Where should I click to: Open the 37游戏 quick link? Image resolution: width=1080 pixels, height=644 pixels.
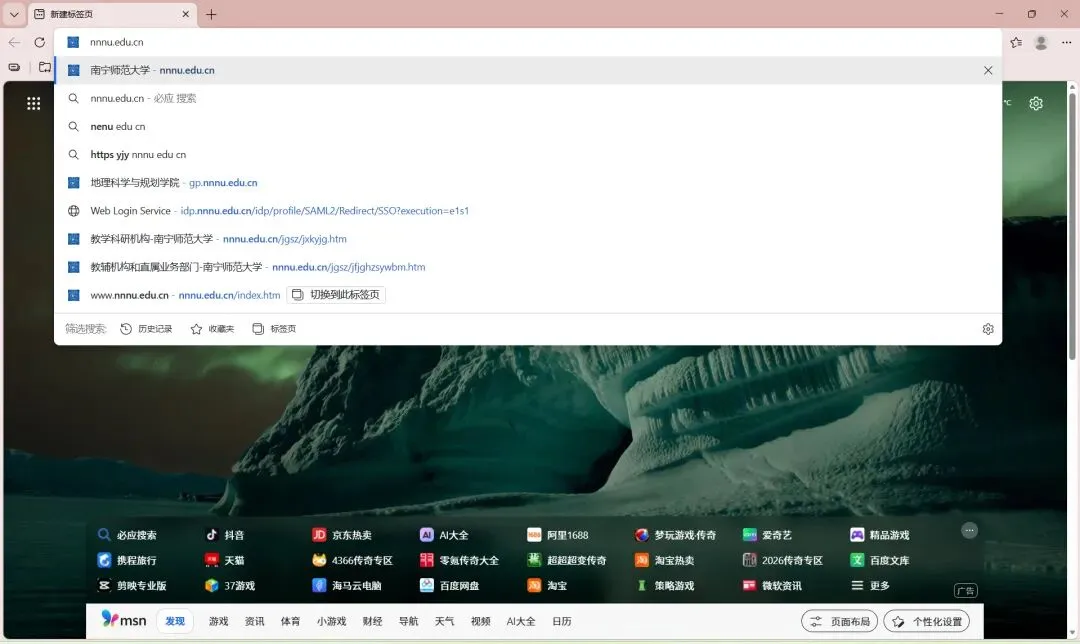229,586
